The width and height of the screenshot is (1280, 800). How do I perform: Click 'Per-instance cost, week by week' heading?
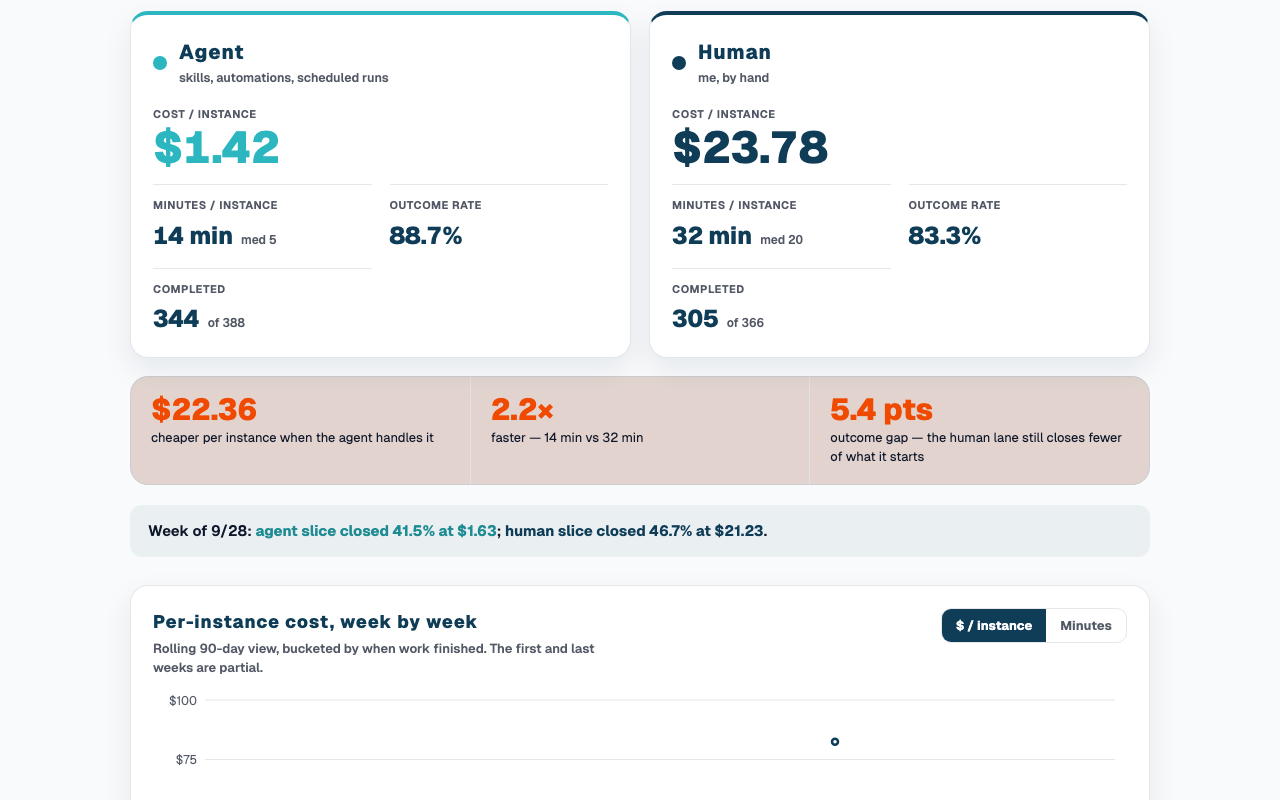(x=315, y=622)
